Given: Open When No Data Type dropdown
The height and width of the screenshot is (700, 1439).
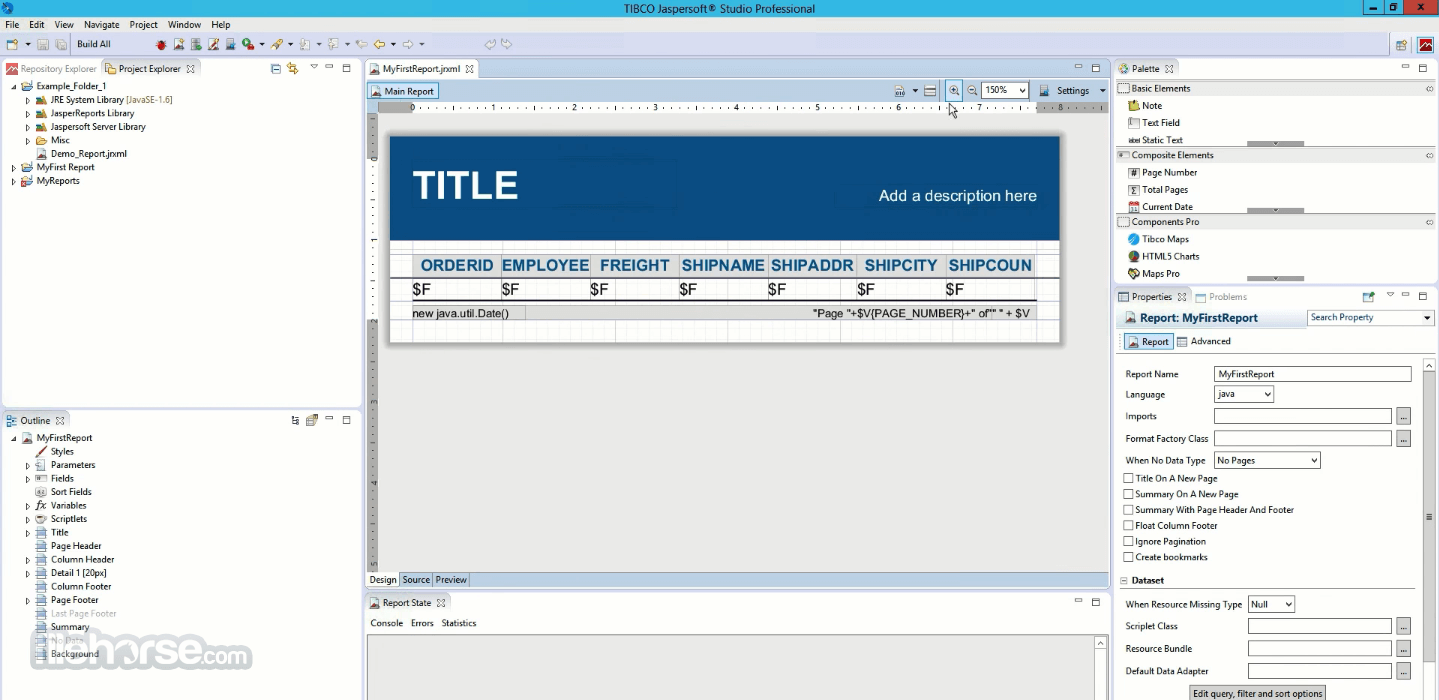Looking at the screenshot, I should [1267, 460].
